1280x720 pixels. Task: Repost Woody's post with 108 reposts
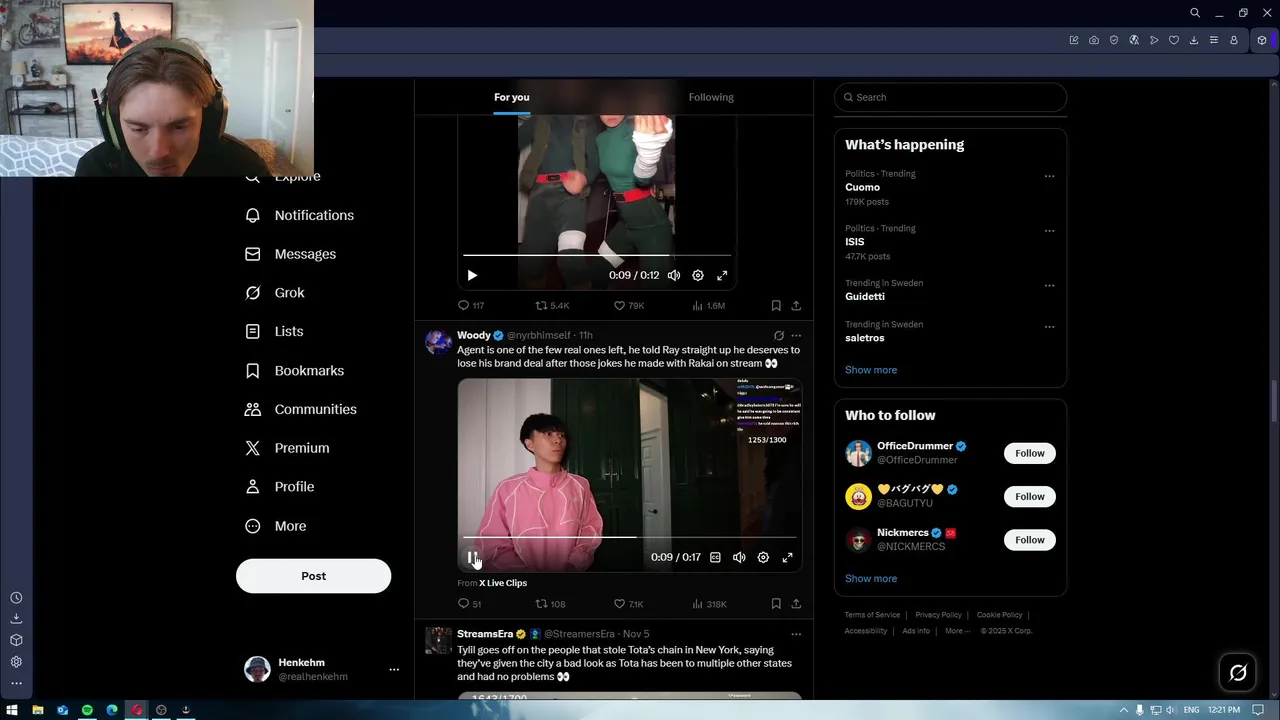(550, 604)
